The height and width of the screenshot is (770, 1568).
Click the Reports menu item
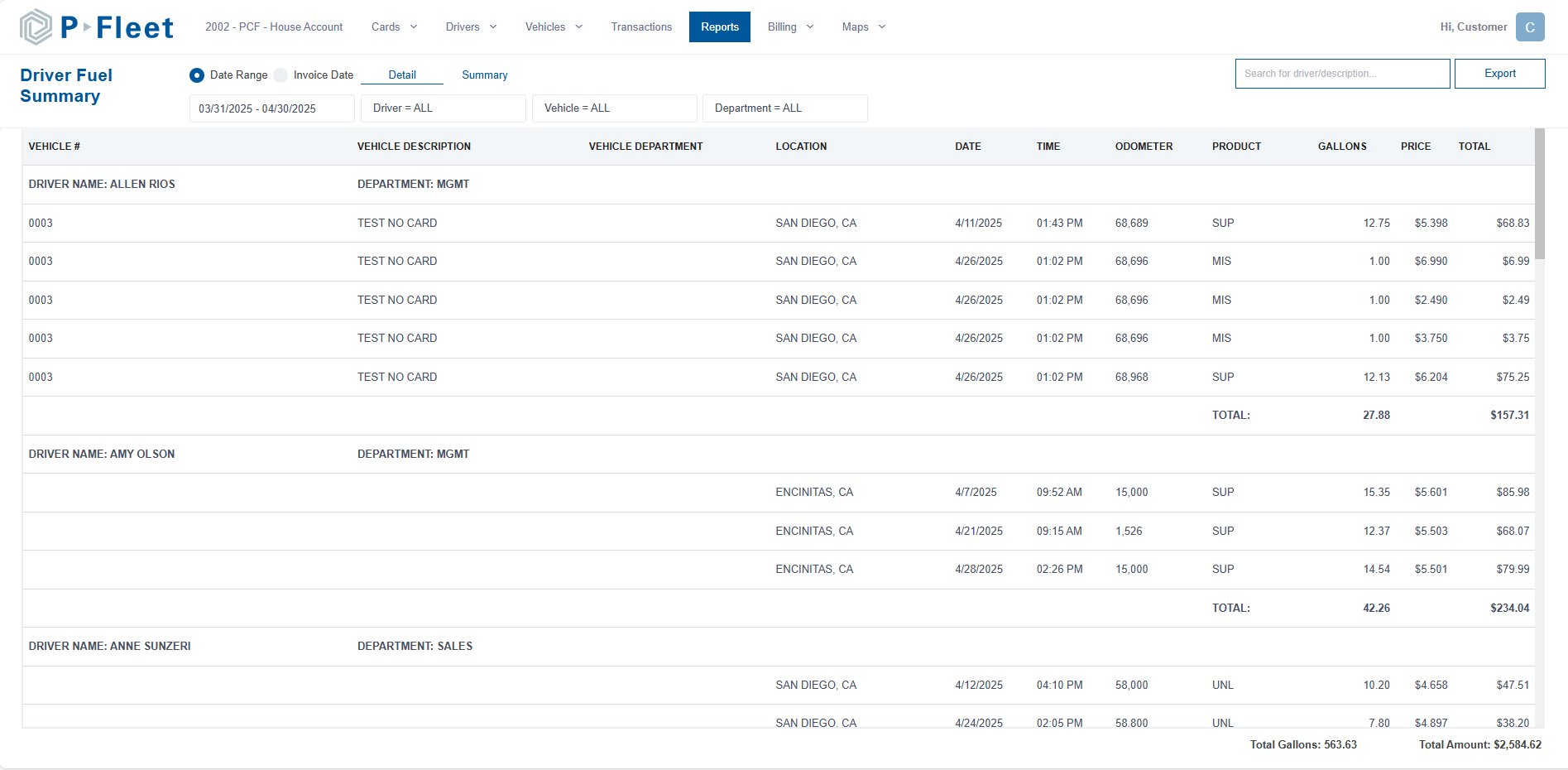(719, 26)
